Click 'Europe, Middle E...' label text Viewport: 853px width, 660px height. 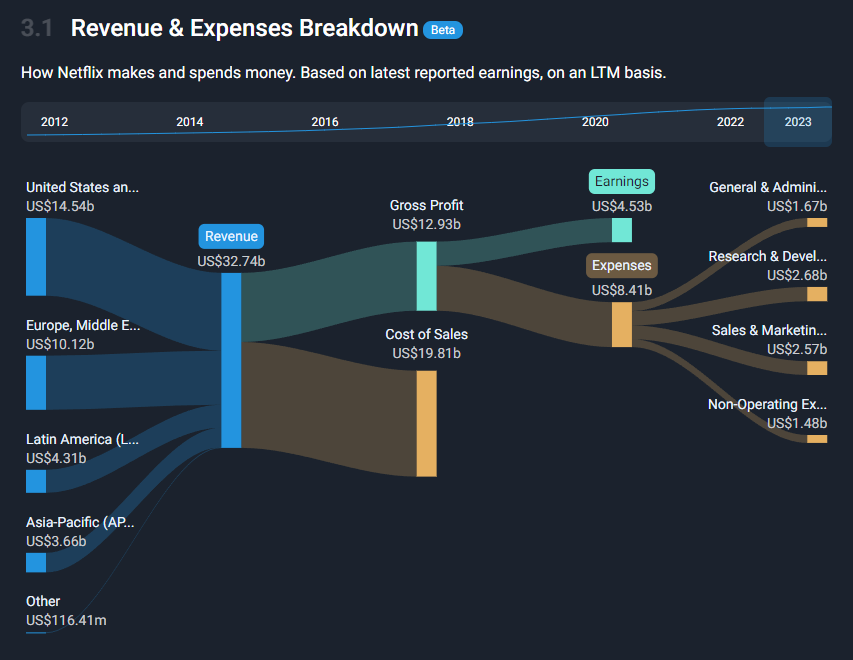(83, 325)
